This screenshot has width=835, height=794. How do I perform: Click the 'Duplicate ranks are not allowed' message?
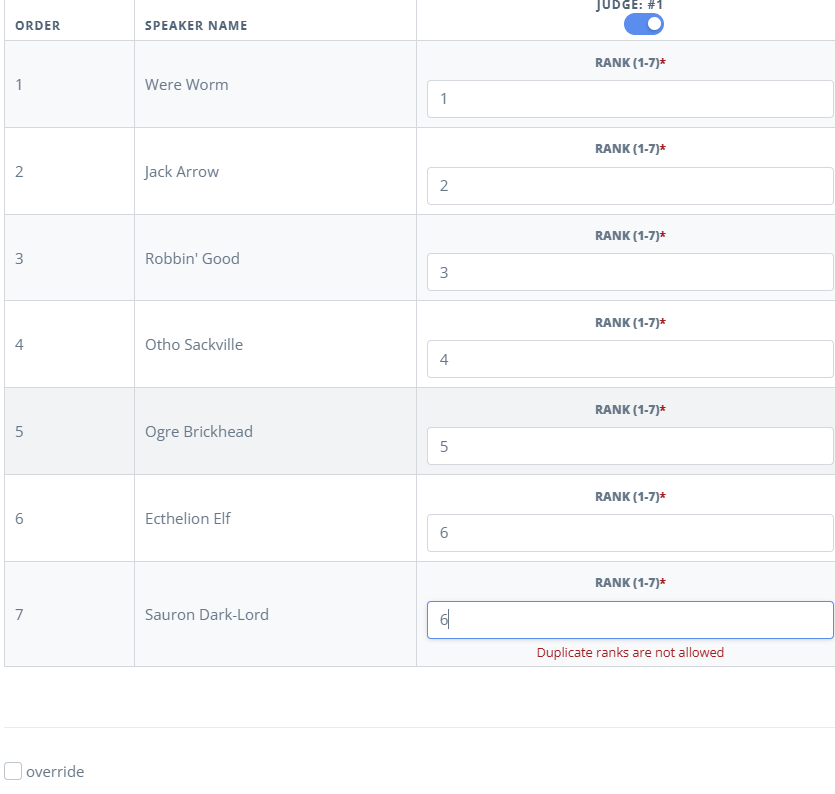coord(630,652)
